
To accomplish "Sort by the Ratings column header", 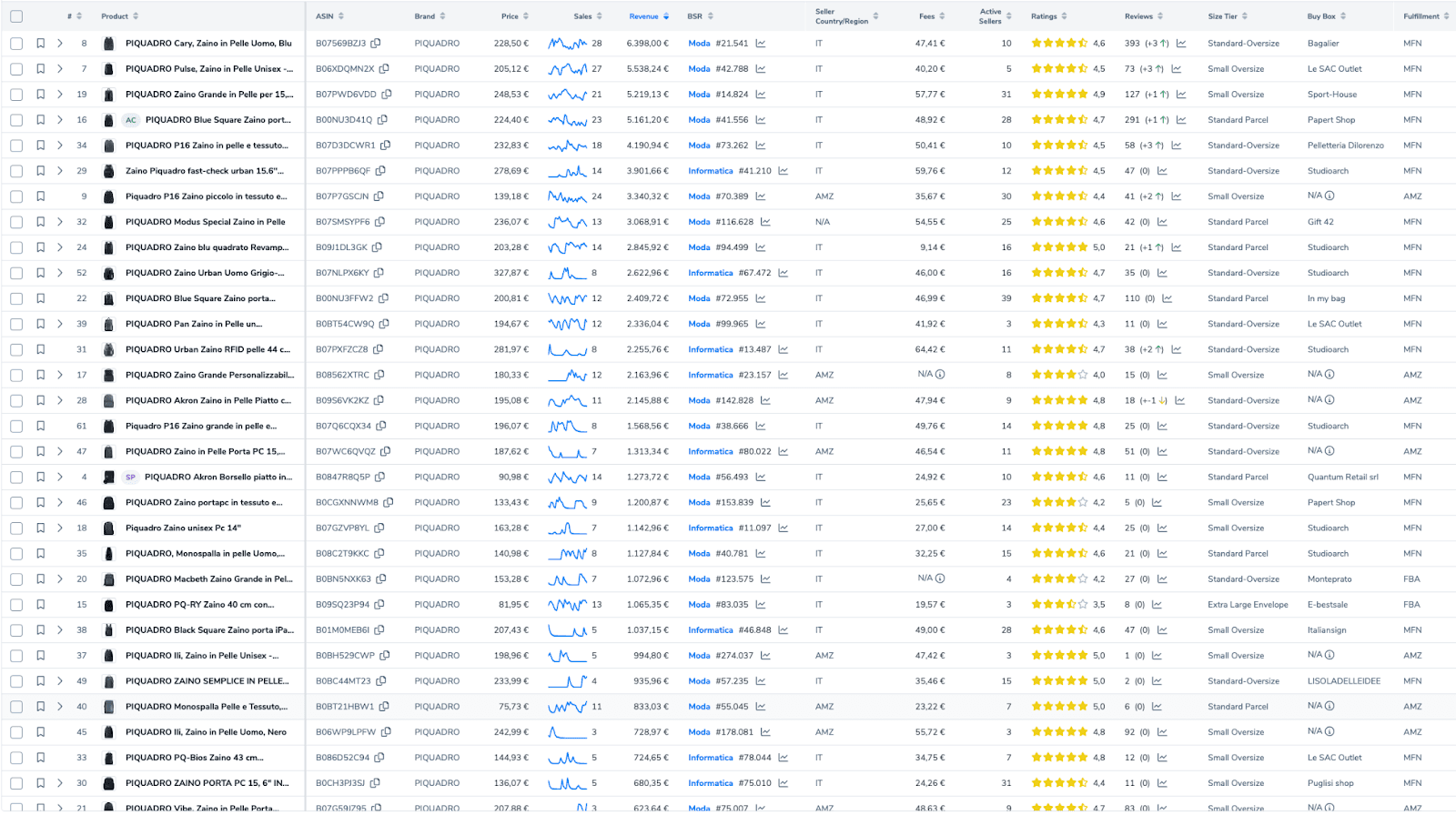I will pos(1049,16).
